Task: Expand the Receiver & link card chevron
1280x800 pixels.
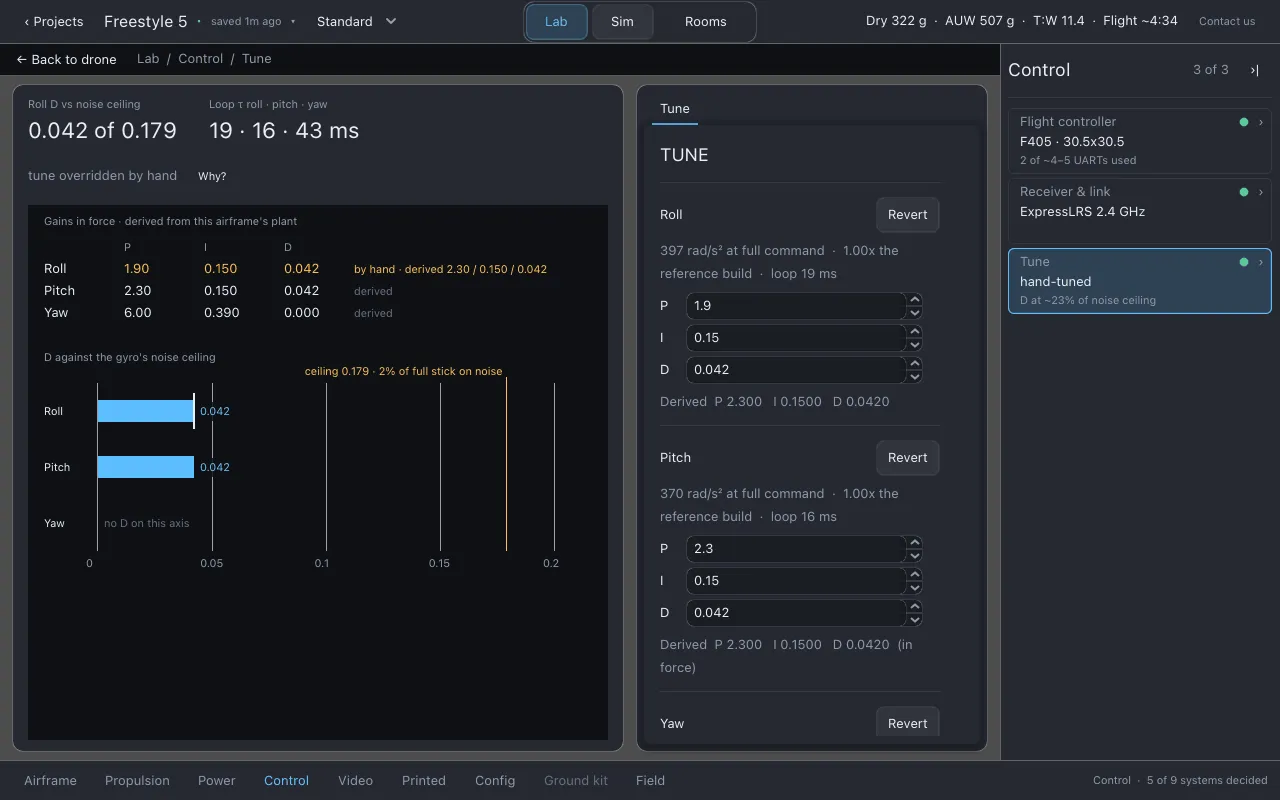Action: tap(1261, 192)
